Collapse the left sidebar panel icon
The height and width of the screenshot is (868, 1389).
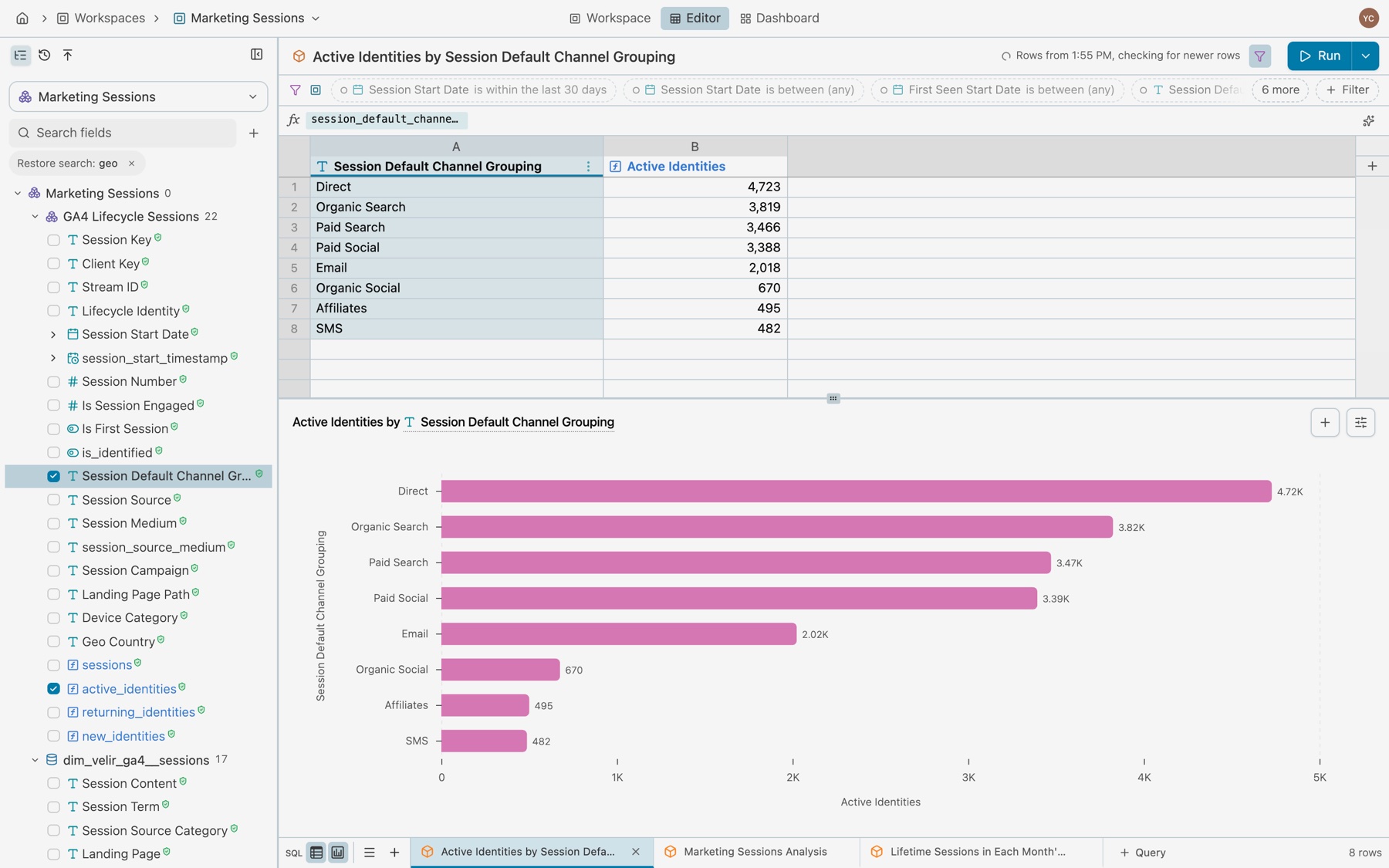(257, 55)
